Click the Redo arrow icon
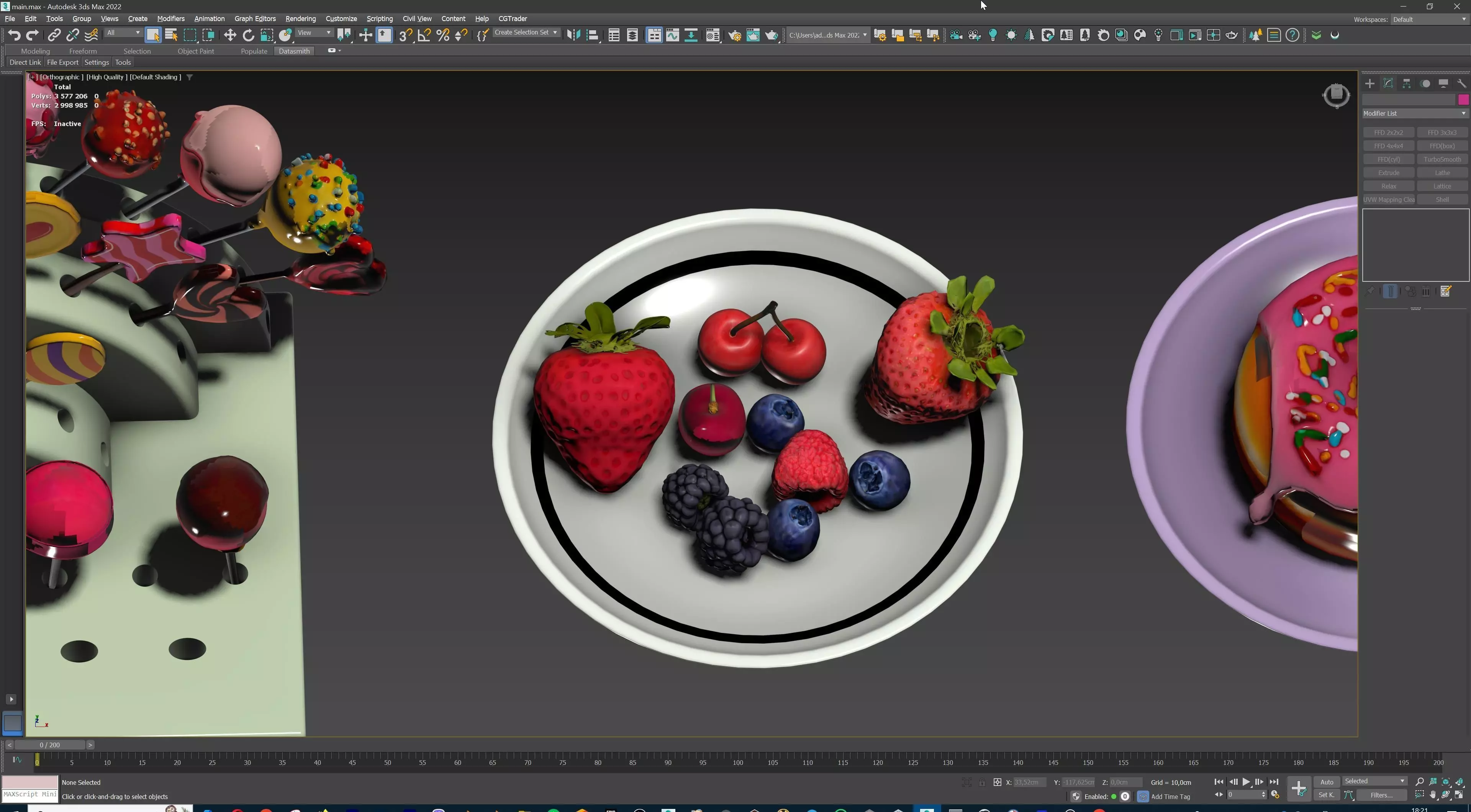 [x=33, y=35]
